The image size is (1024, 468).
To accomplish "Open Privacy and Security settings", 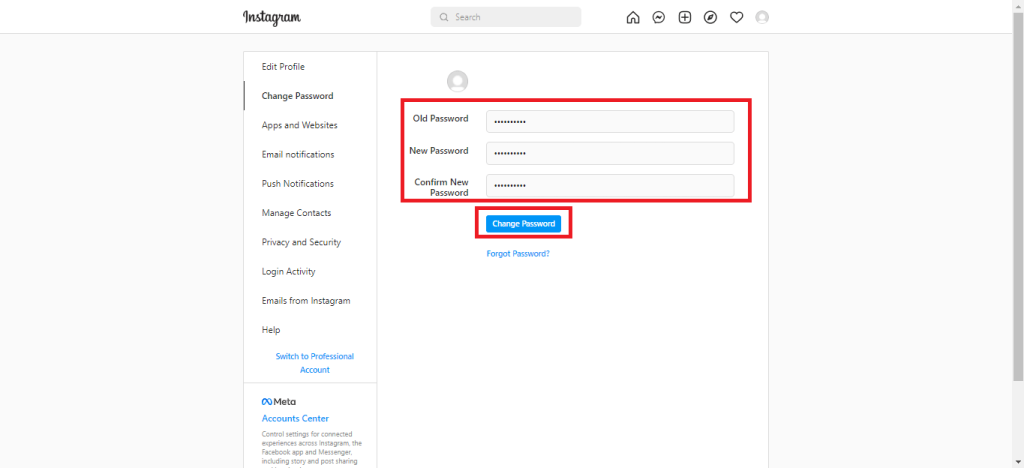I will click(x=301, y=242).
